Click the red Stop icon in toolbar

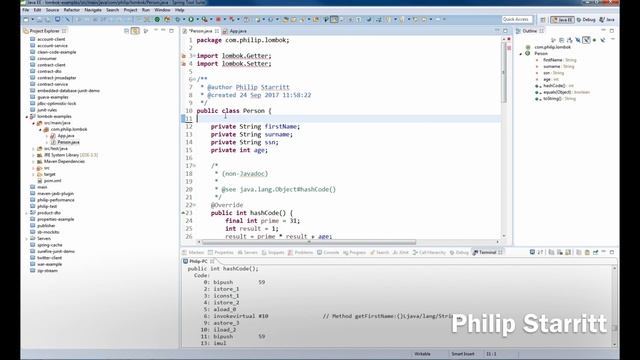(218, 20)
